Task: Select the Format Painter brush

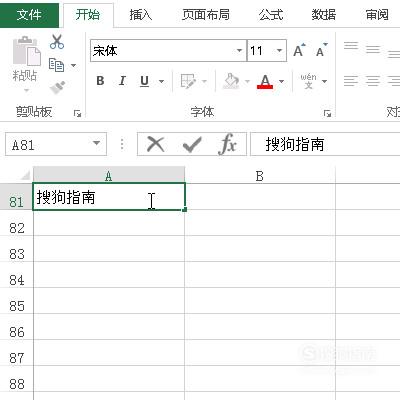Action: 57,87
